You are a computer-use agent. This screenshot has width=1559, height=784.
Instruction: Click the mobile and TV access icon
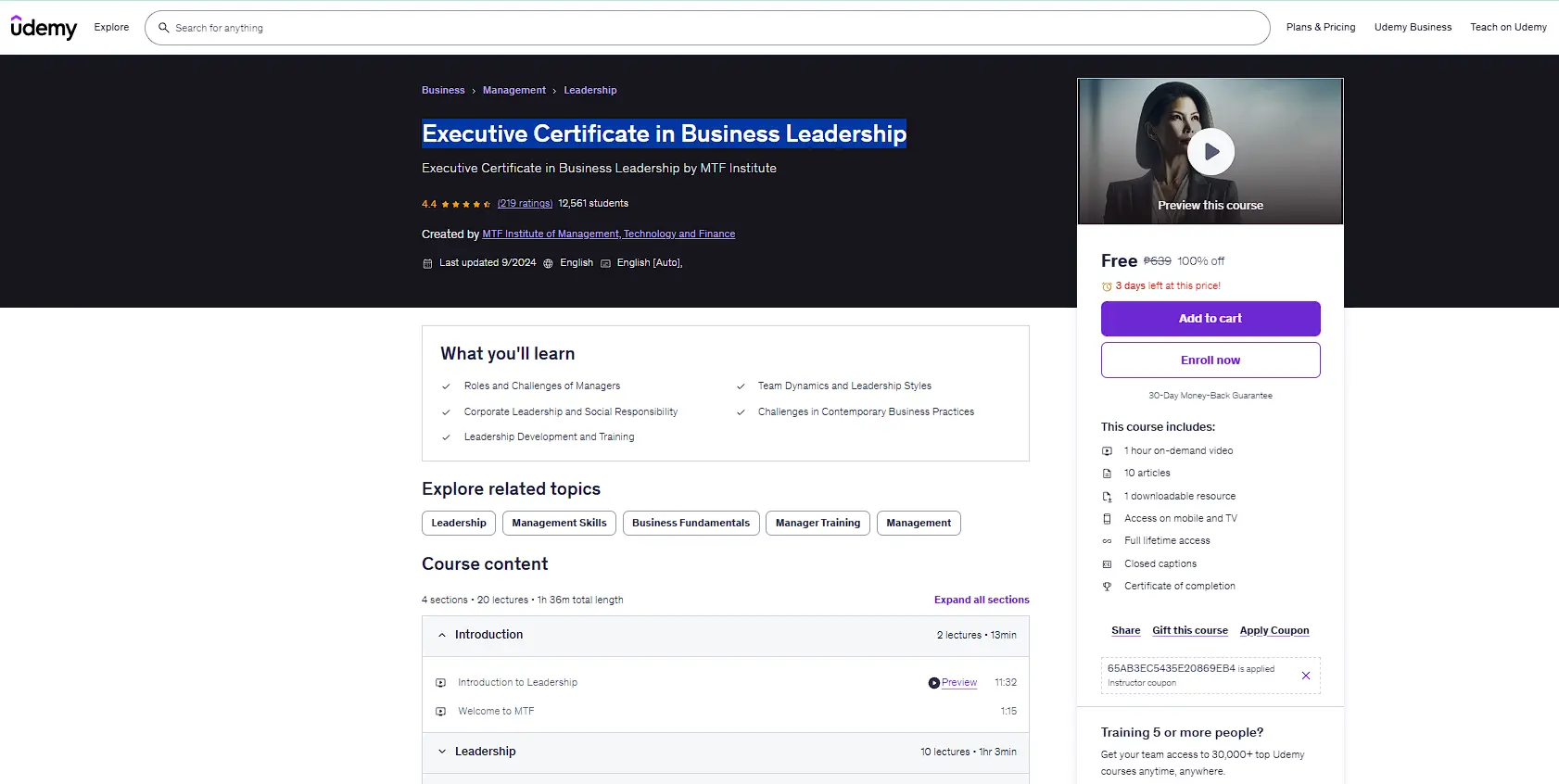pos(1107,519)
